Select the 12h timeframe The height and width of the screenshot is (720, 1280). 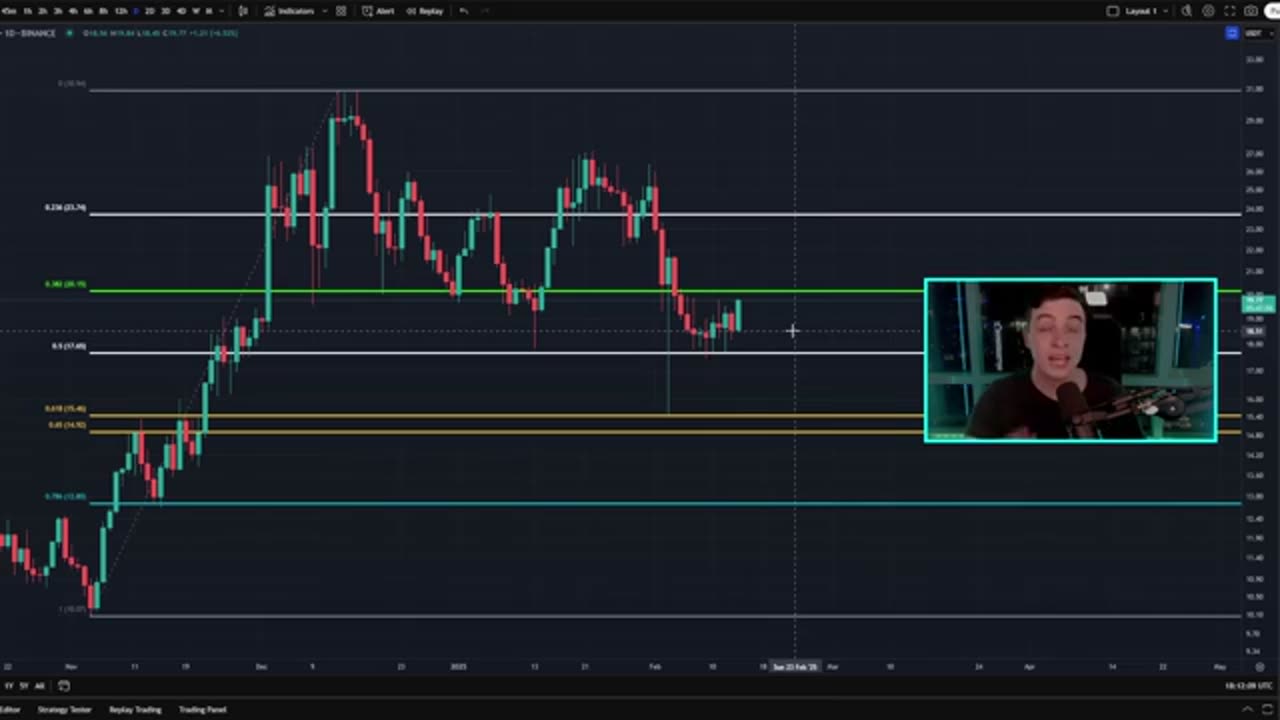[121, 11]
